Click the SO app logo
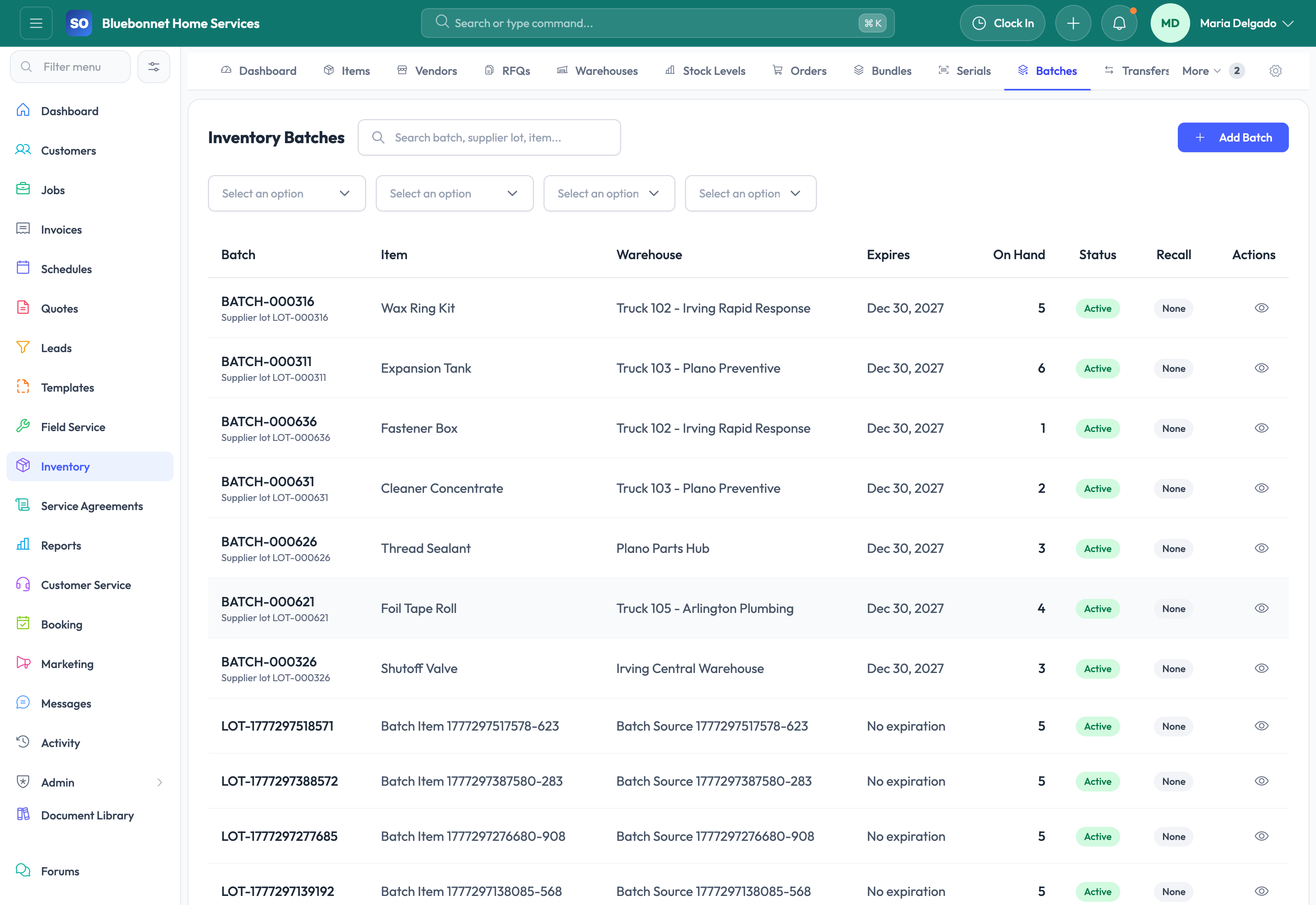 click(x=79, y=23)
